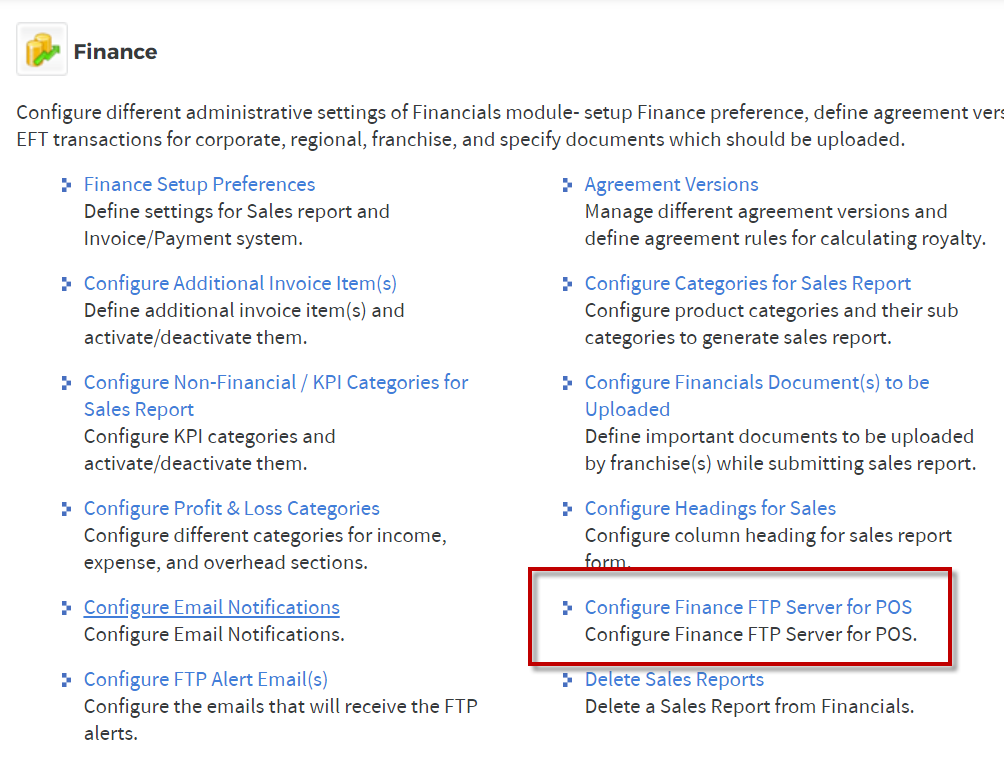
Task: Open Configure Financials Document(s) to be Uploaded
Action: click(757, 396)
